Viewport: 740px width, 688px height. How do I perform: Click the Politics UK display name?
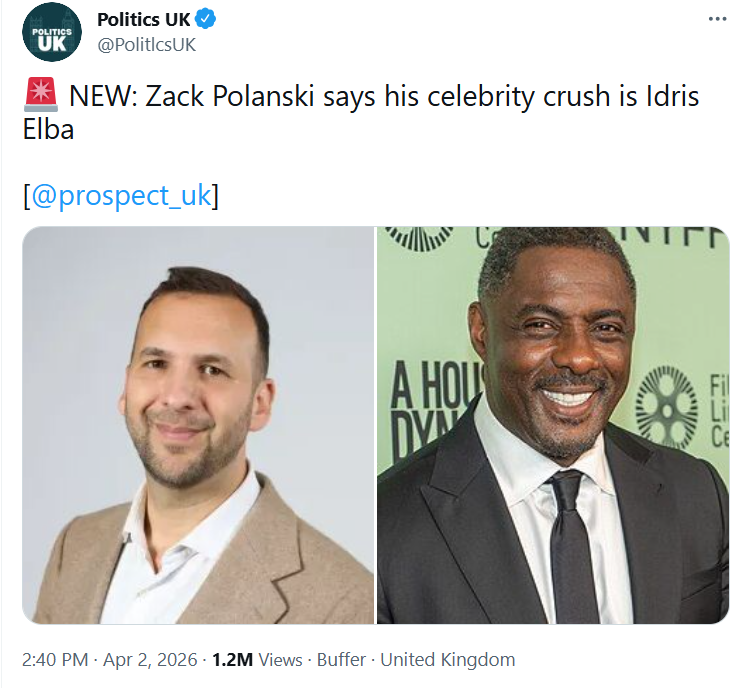click(x=143, y=20)
